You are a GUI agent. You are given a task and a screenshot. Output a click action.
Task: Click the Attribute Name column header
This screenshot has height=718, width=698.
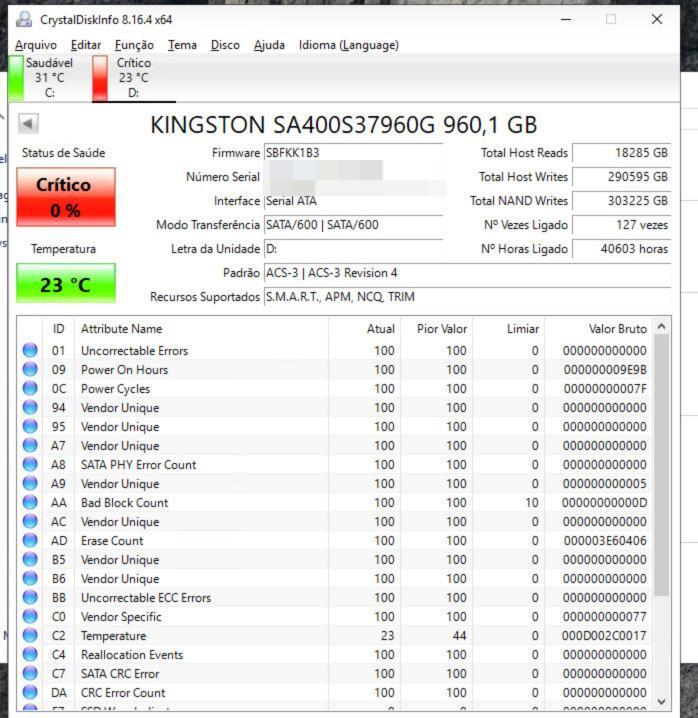[x=202, y=329]
